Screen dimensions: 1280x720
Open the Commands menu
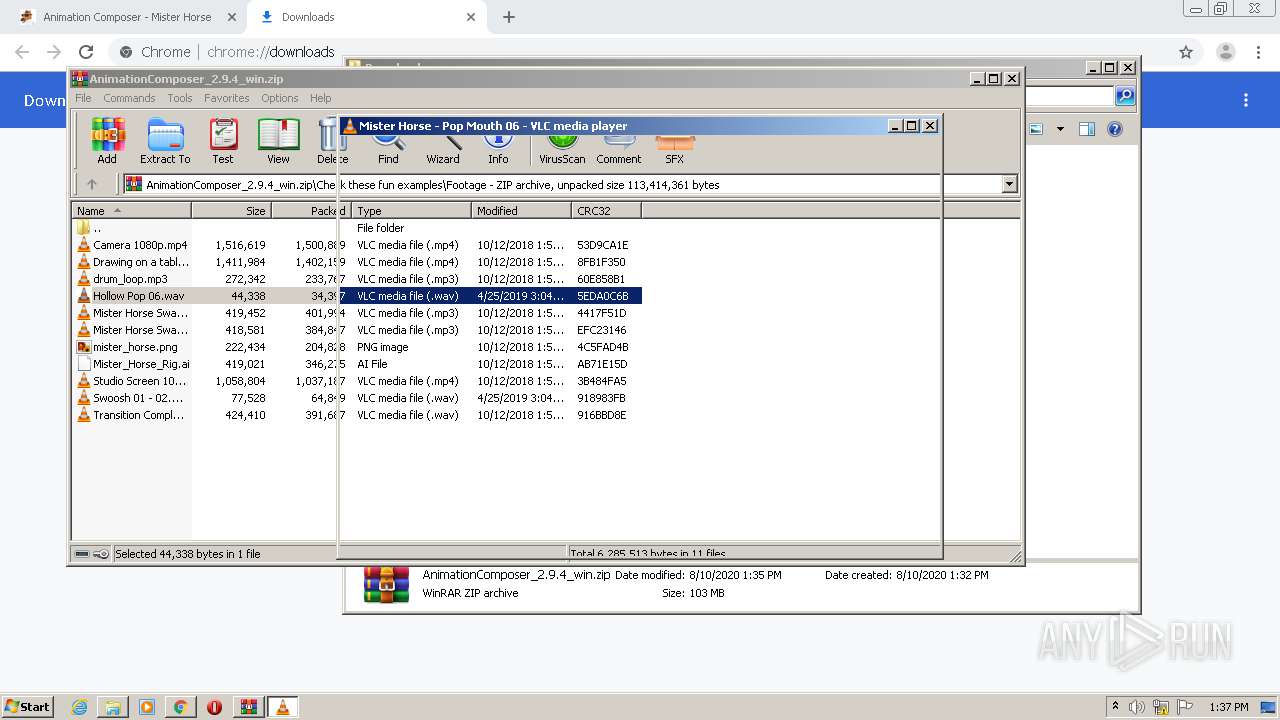[x=129, y=98]
